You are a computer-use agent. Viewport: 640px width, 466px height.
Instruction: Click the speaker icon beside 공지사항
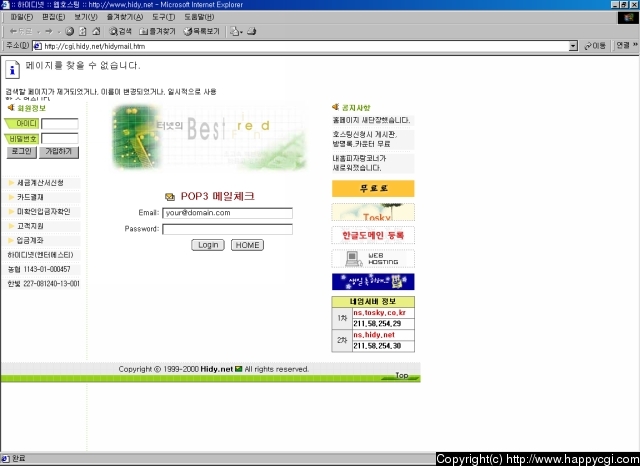pyautogui.click(x=336, y=107)
